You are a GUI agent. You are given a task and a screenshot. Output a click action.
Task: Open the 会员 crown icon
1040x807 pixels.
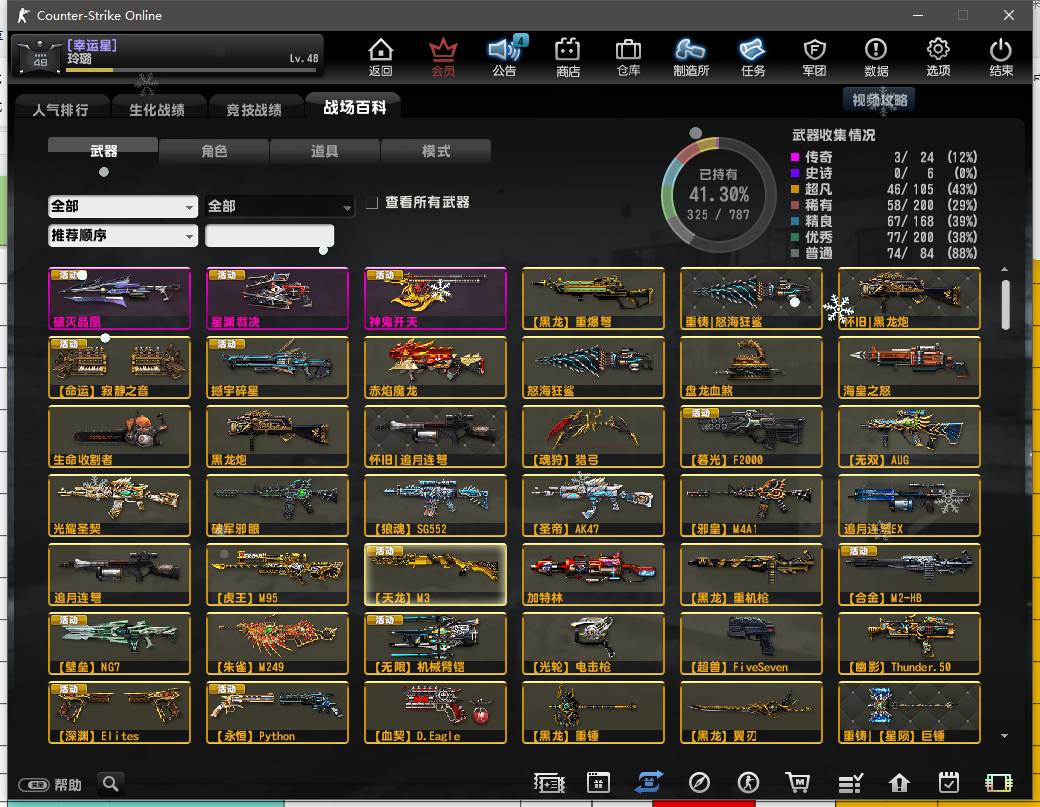pyautogui.click(x=443, y=56)
